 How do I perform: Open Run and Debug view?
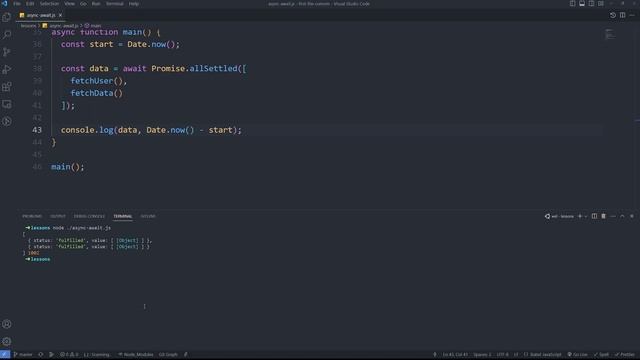(x=7, y=69)
